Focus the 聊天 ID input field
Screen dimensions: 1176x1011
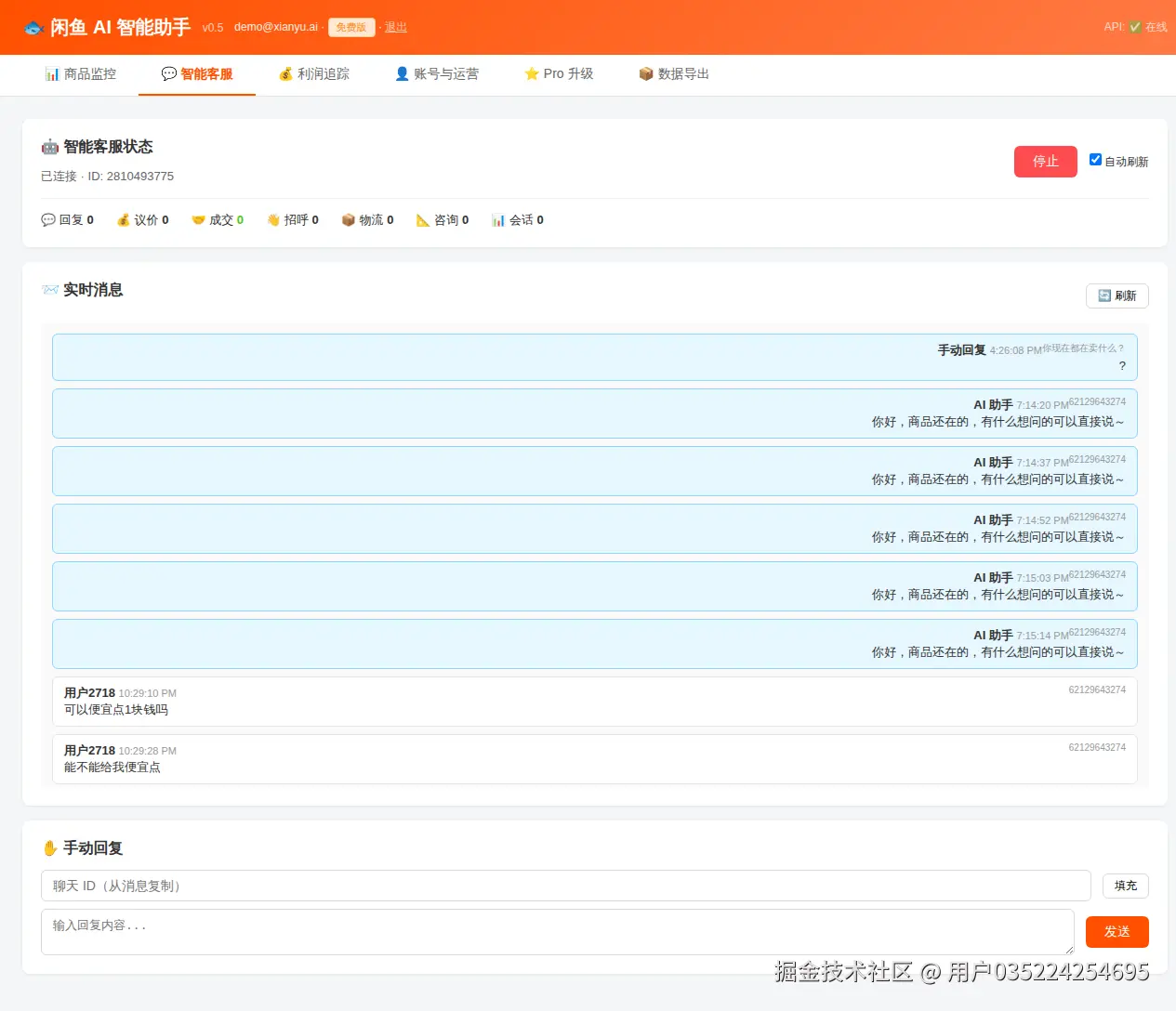point(566,886)
